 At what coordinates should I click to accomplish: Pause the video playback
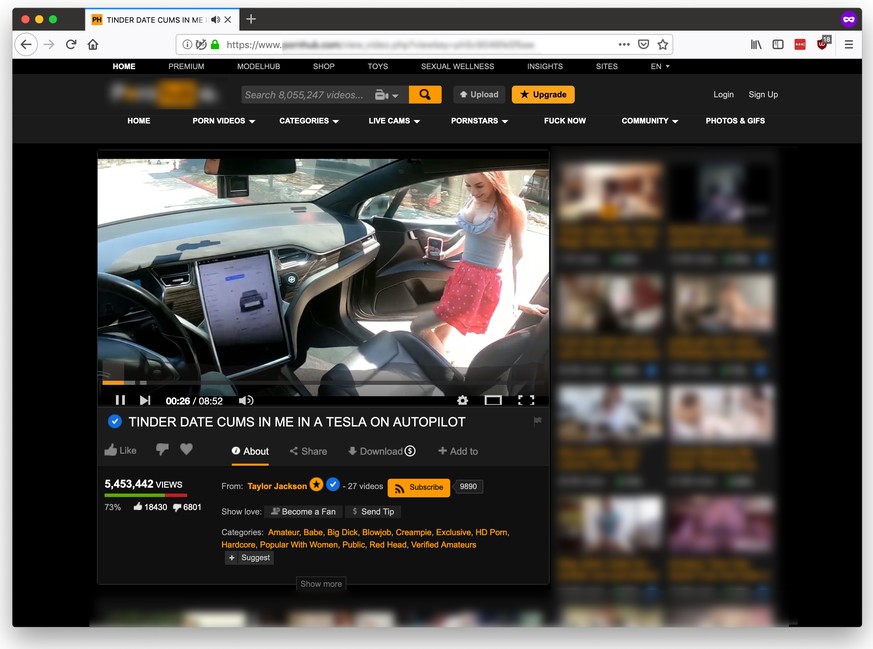point(120,400)
